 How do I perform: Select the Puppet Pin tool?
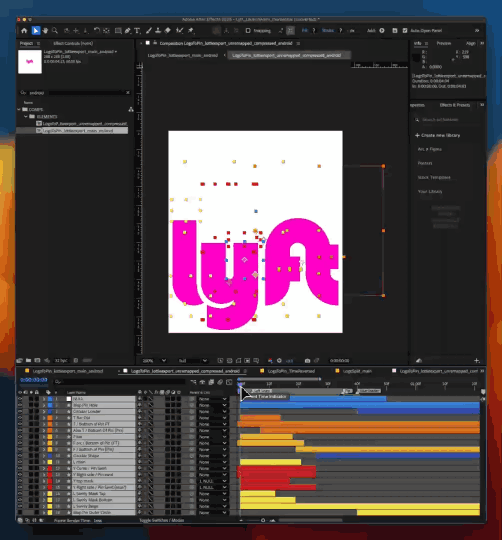[x=190, y=31]
